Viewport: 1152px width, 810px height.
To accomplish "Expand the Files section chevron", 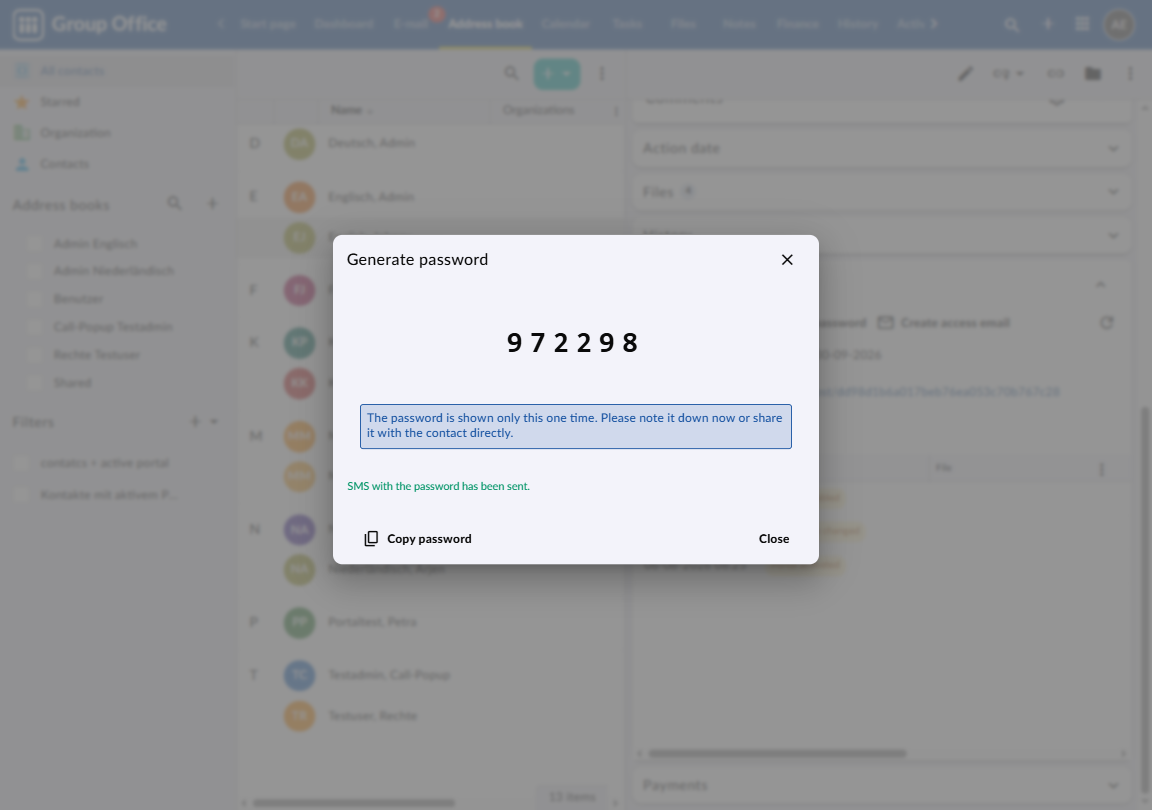I will pos(1113,193).
